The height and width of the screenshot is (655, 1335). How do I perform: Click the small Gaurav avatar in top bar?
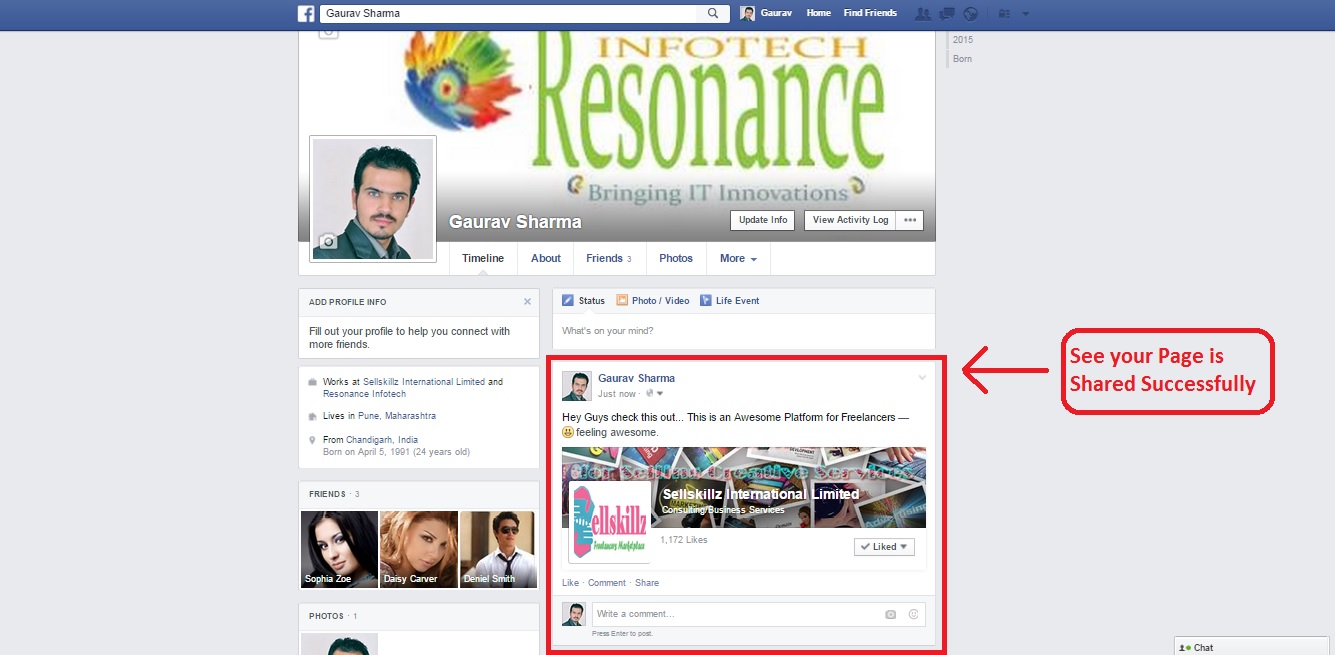747,13
